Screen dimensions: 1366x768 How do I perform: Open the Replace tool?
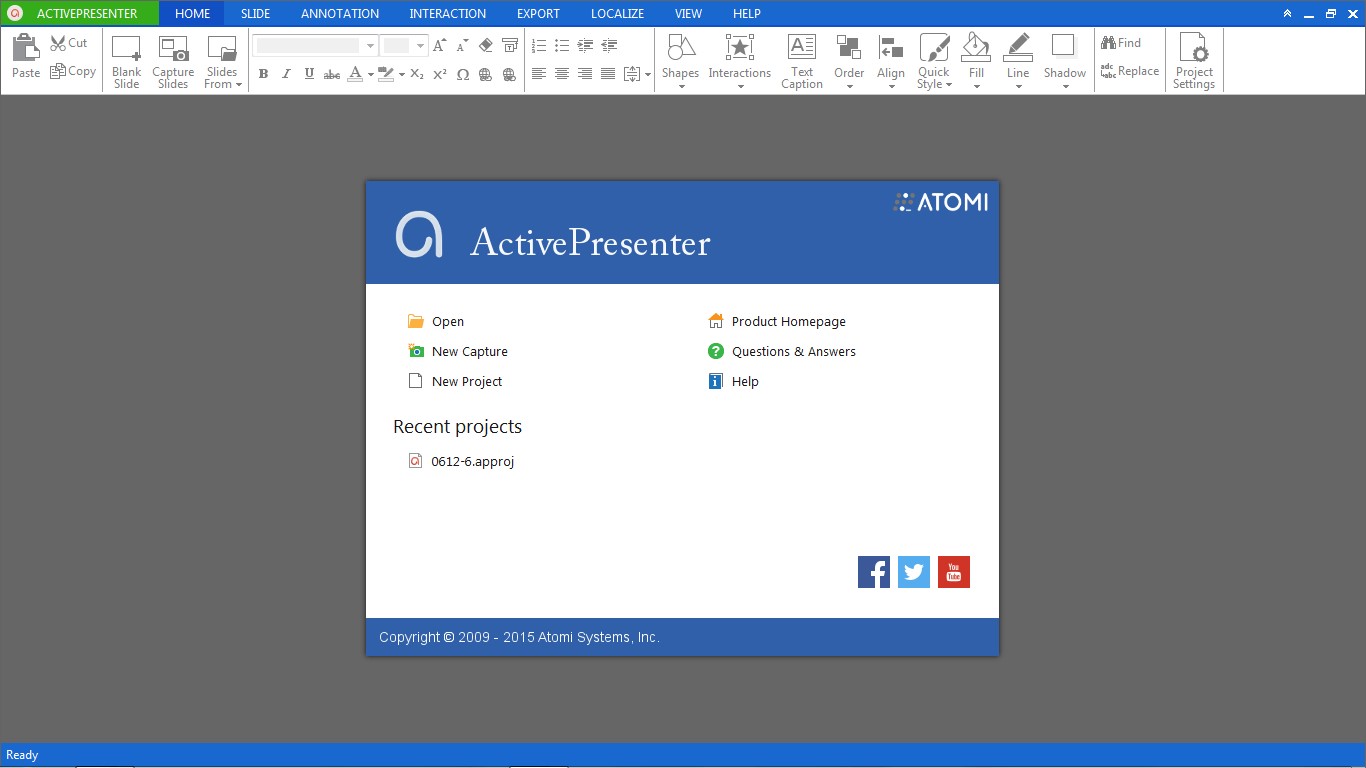(1130, 71)
